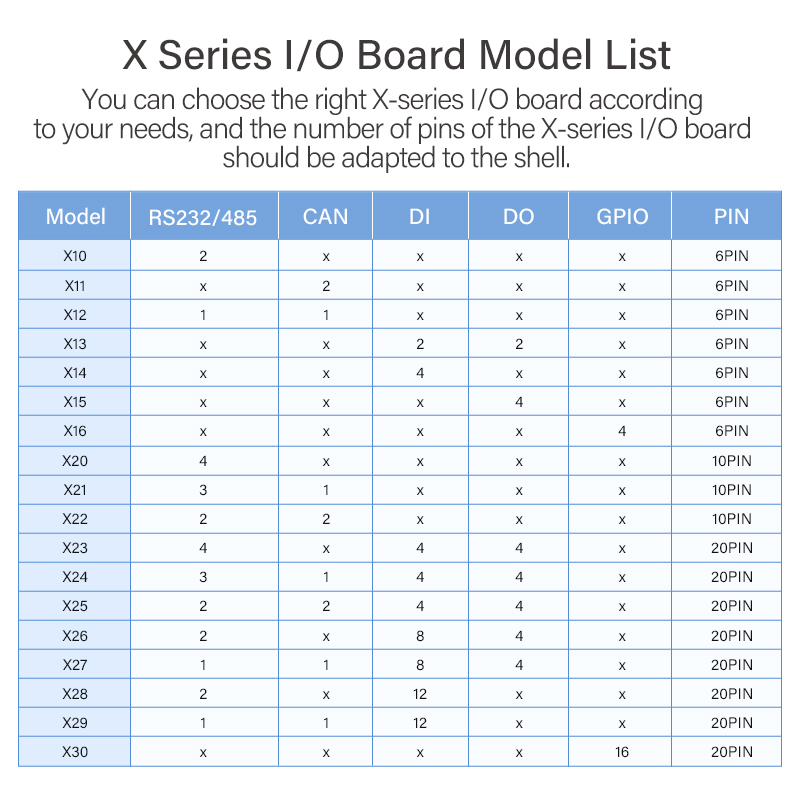
Task: Click the page title X Series I/O Board Model List
Action: 397,55
